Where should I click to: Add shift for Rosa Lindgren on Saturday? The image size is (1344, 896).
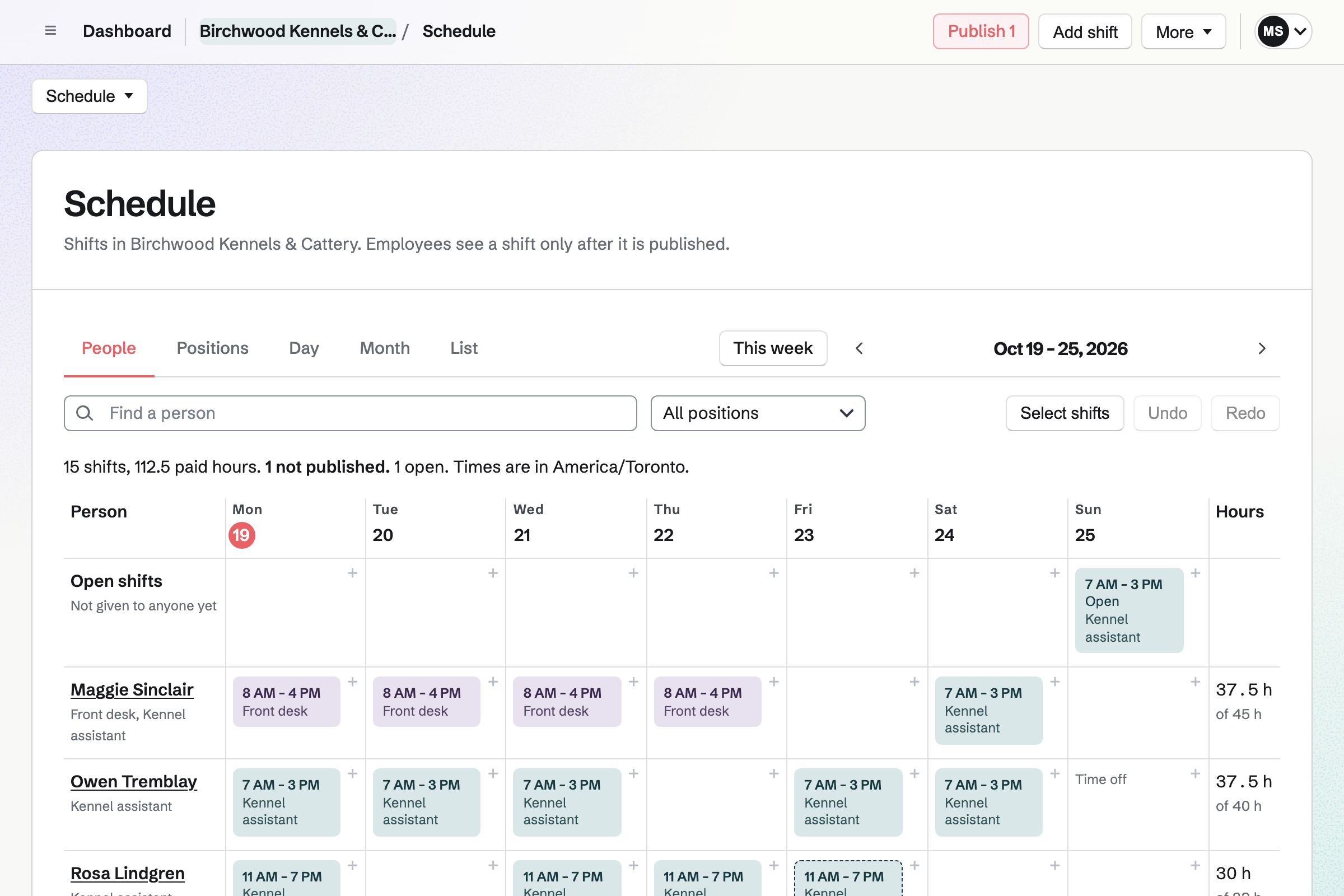(x=1055, y=866)
